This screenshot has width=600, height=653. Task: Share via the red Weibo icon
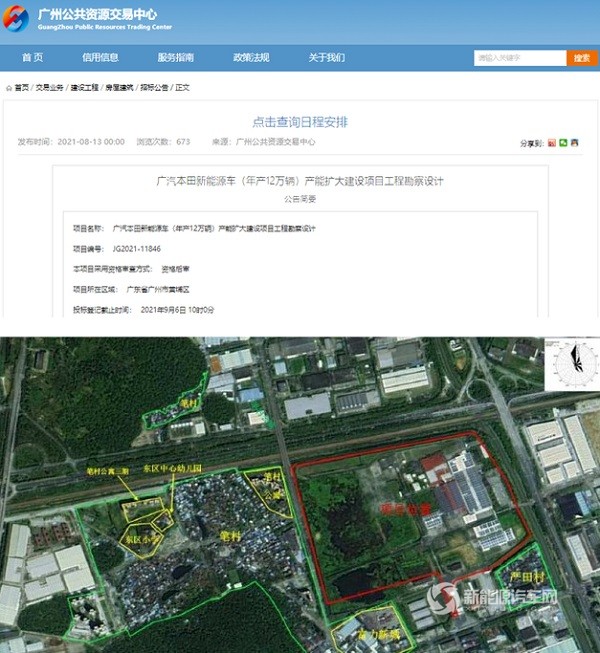coord(552,143)
